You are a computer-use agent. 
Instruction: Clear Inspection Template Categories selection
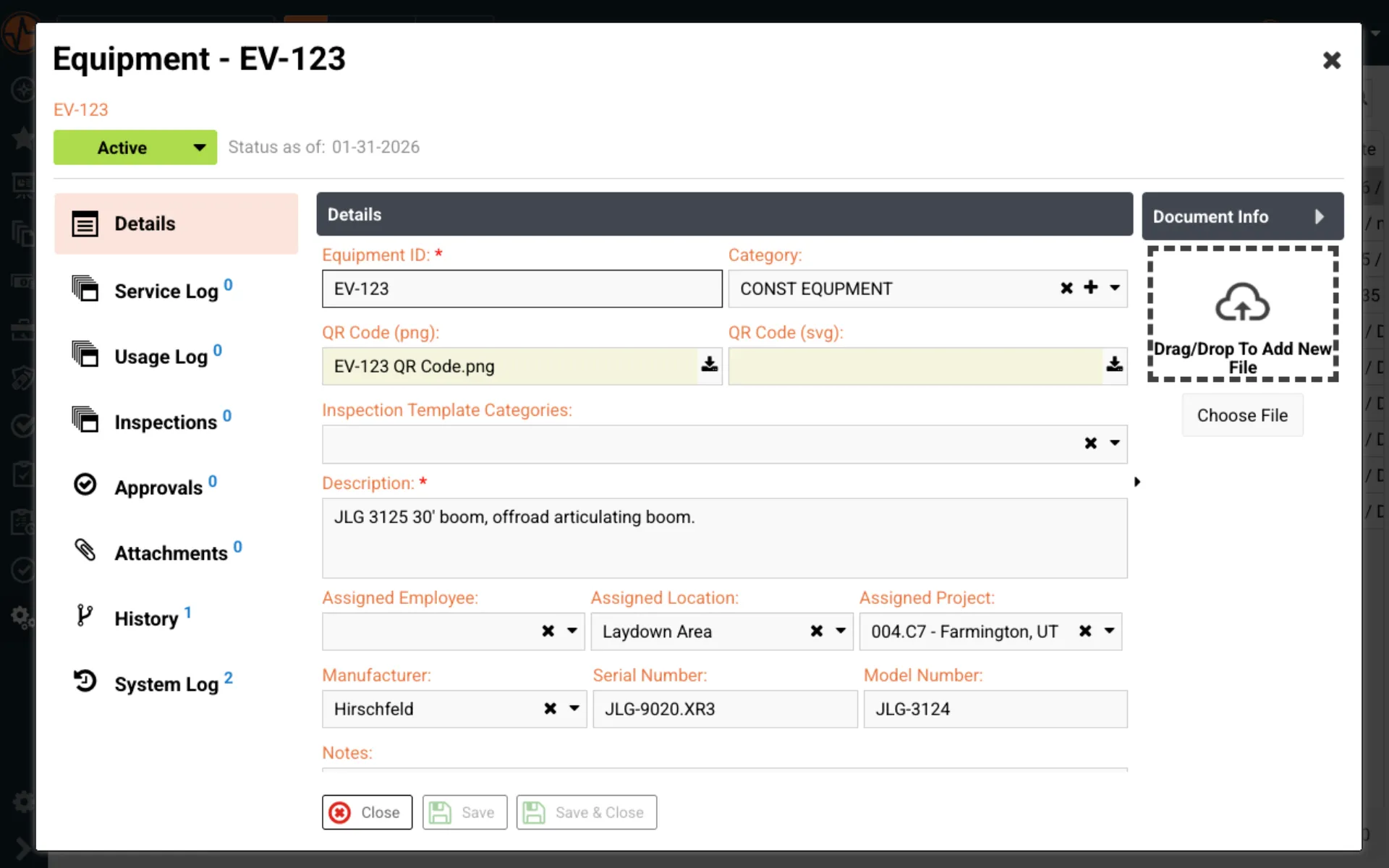coord(1090,443)
